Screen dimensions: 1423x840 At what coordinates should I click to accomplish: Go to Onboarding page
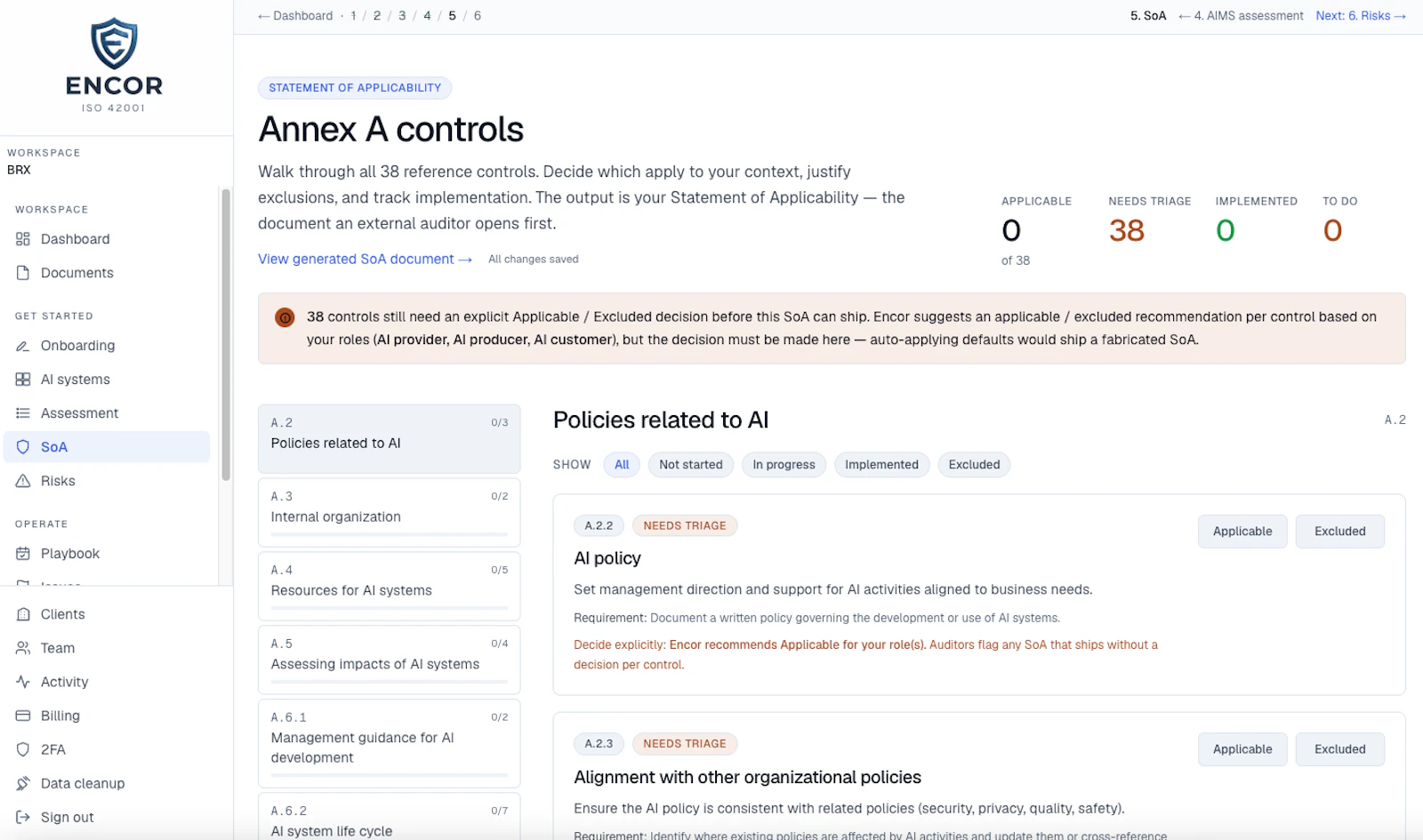(x=107, y=346)
